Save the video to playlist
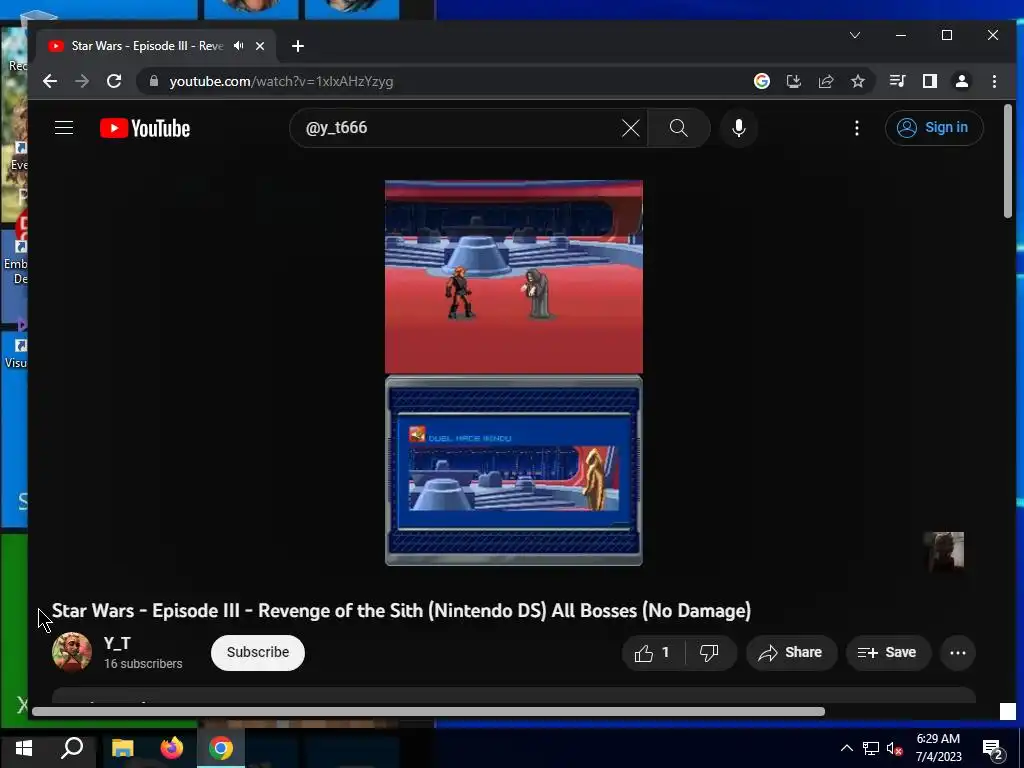 point(888,652)
